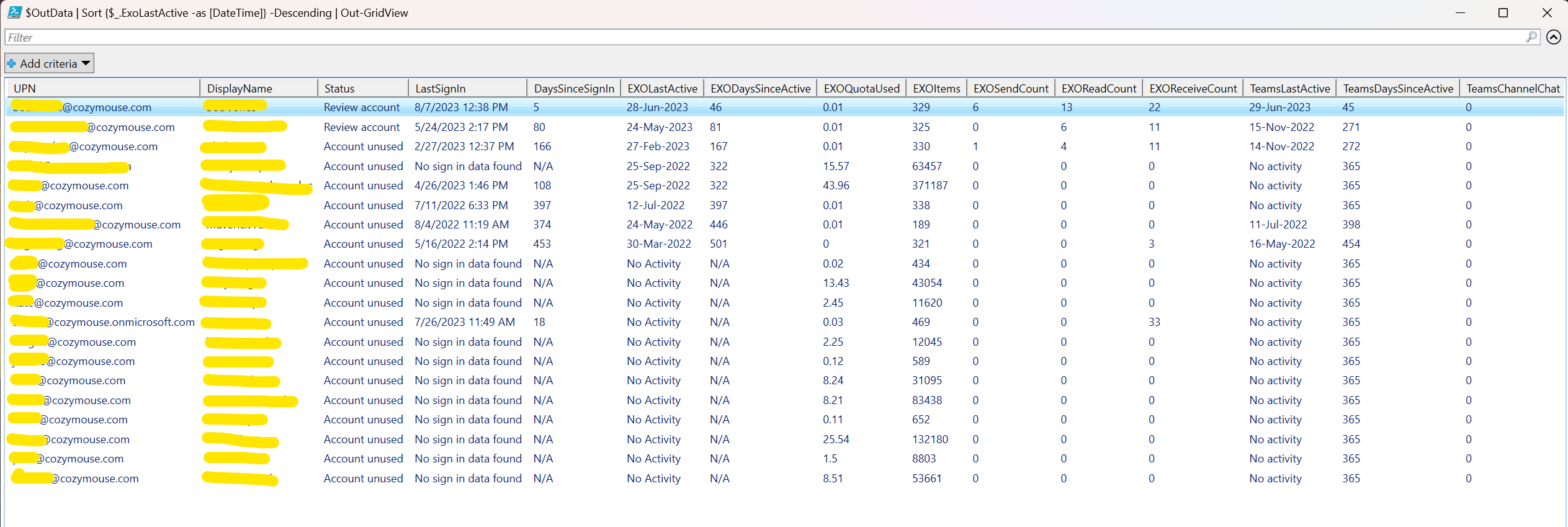Image resolution: width=1568 pixels, height=527 pixels.
Task: Click the EXOItems column header
Action: pyautogui.click(x=936, y=88)
